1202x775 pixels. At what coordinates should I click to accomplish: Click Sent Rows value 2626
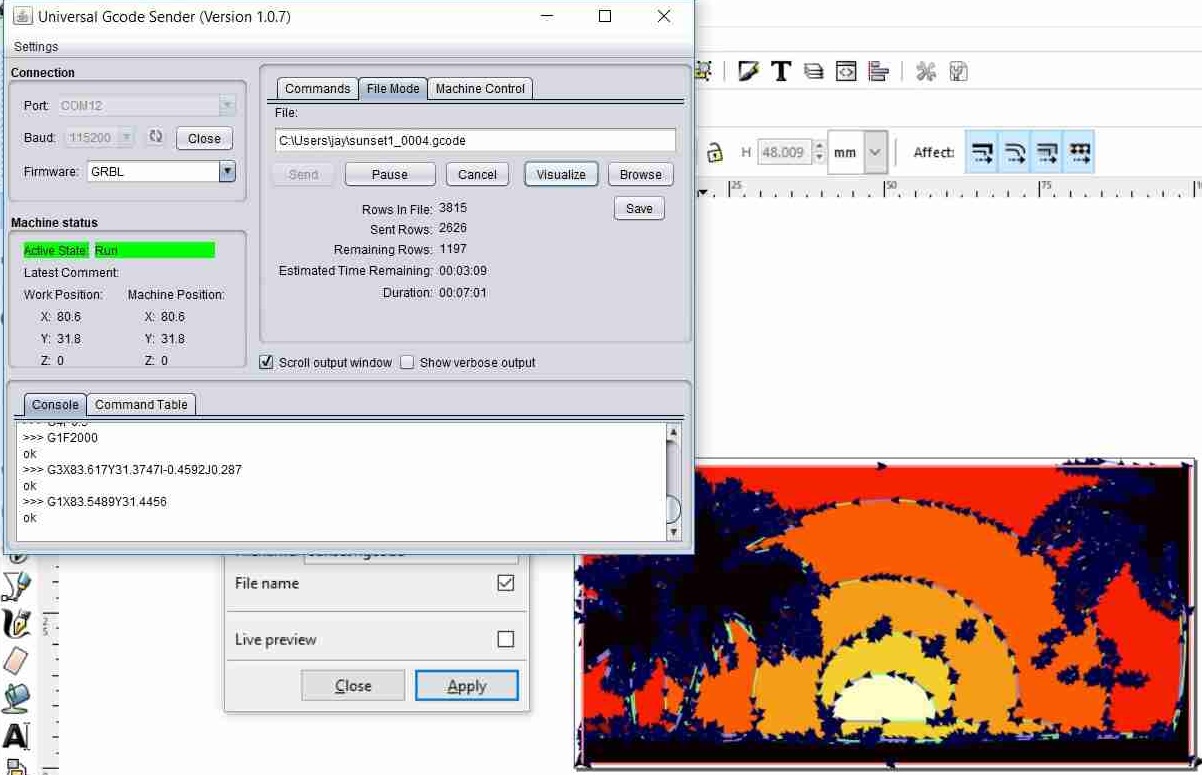click(453, 228)
